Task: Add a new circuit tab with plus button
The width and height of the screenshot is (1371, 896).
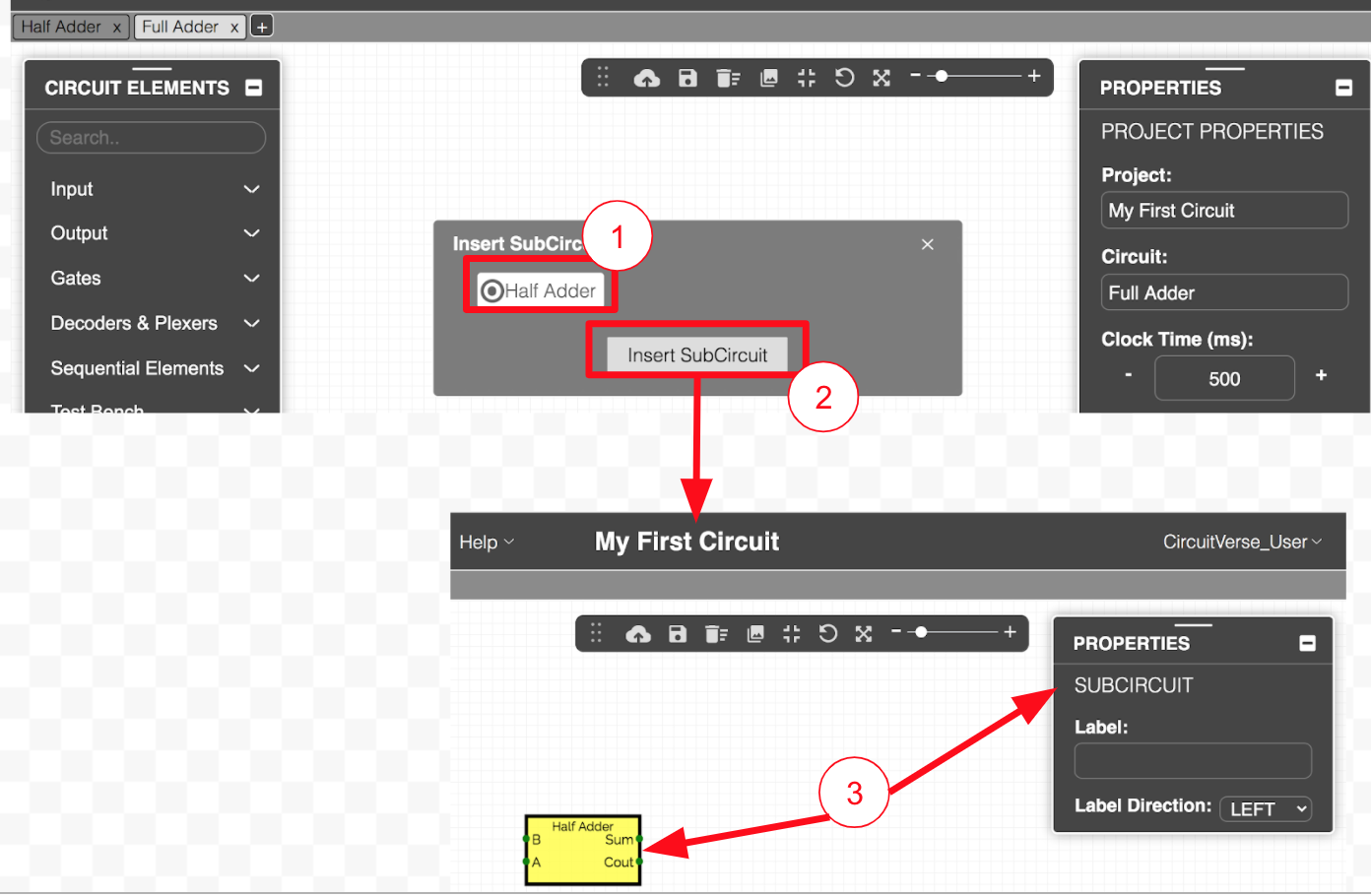Action: click(x=262, y=27)
